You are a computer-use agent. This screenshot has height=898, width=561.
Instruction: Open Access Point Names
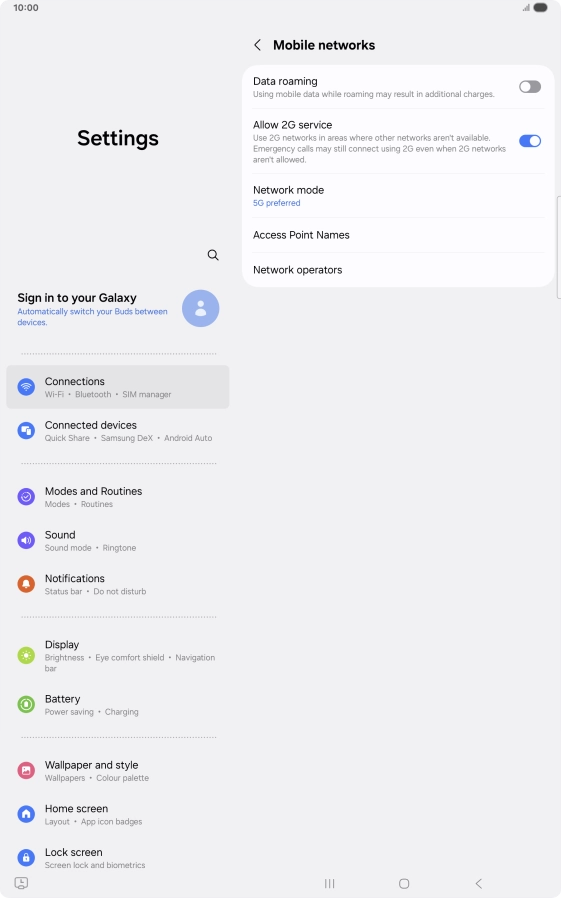[x=398, y=235]
